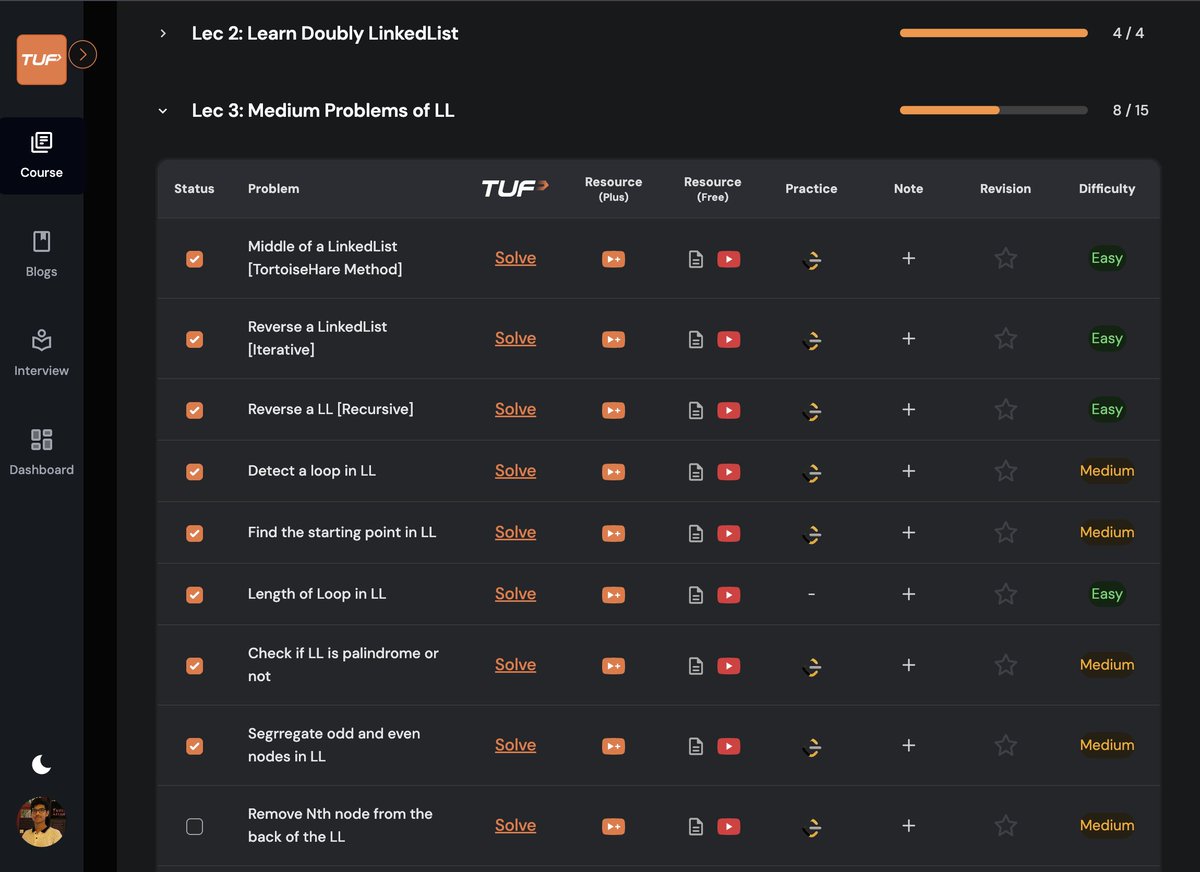1200x872 pixels.
Task: Uncheck Length of Loop in LL checkbox
Action: tap(195, 594)
